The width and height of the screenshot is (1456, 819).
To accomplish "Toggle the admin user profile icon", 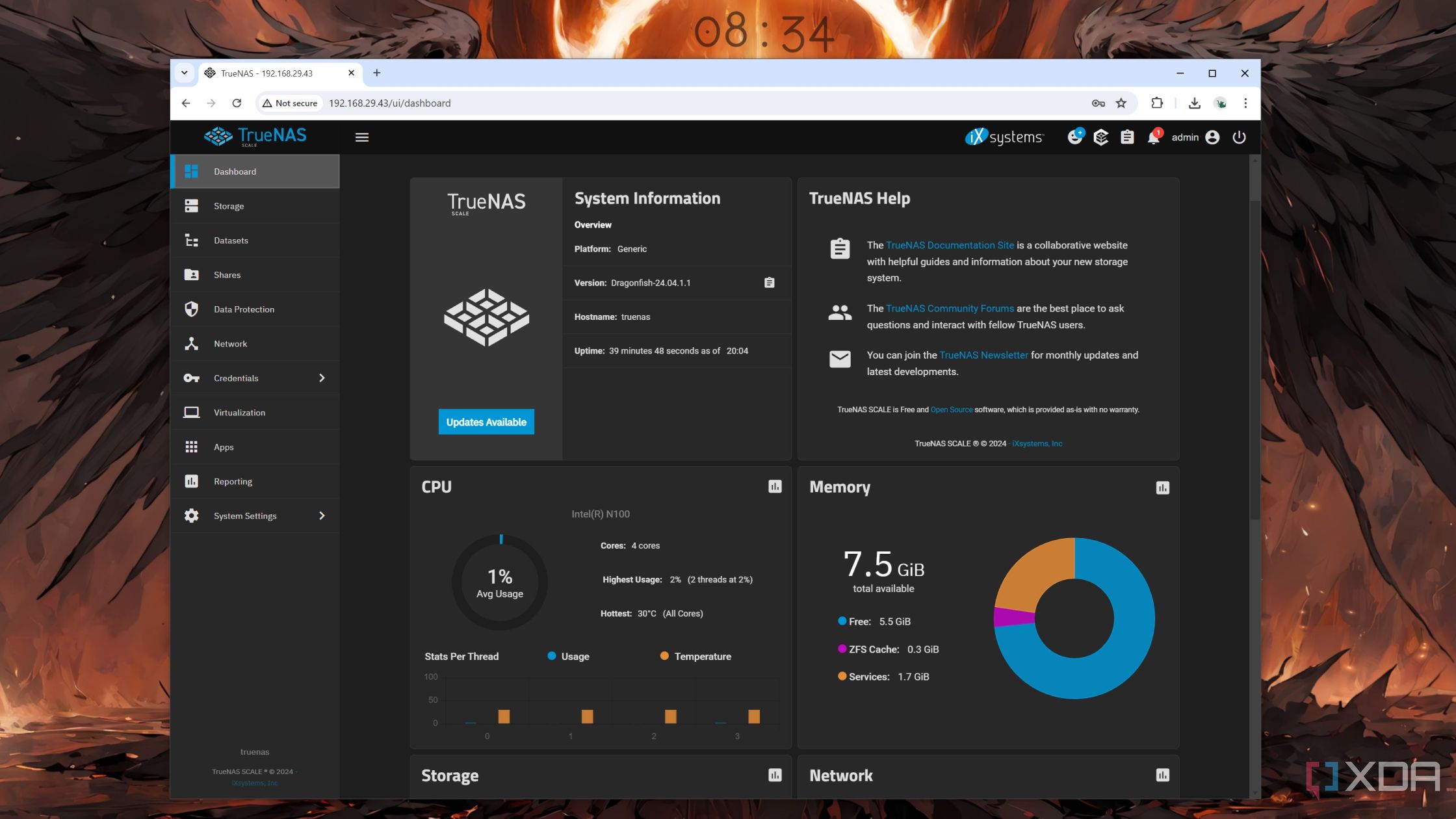I will pos(1213,137).
